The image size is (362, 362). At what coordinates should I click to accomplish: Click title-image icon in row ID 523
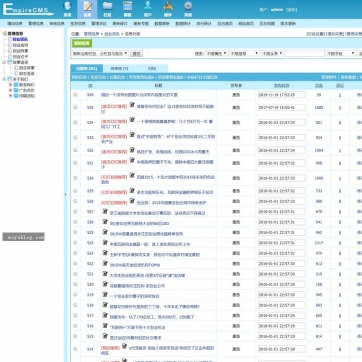pyautogui.click(x=105, y=253)
